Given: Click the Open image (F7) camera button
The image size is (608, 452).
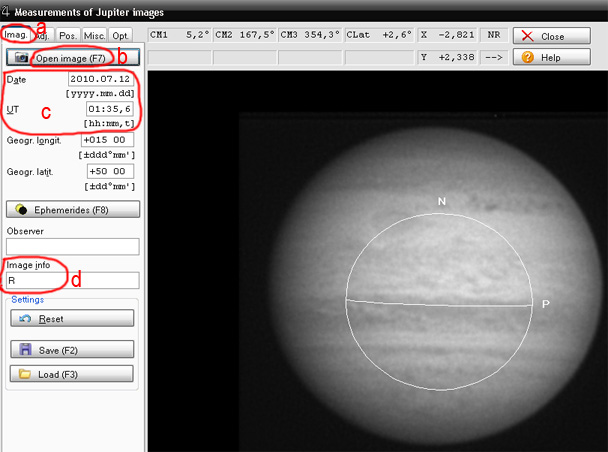Looking at the screenshot, I should point(72,57).
